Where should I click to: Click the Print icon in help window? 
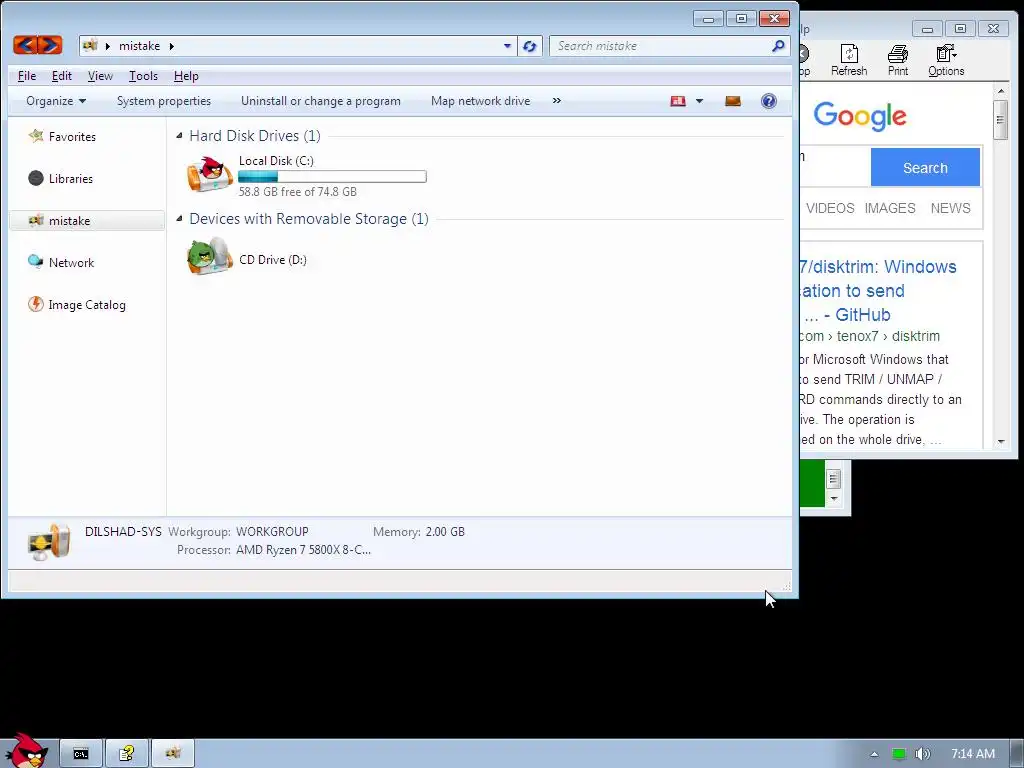[x=898, y=54]
